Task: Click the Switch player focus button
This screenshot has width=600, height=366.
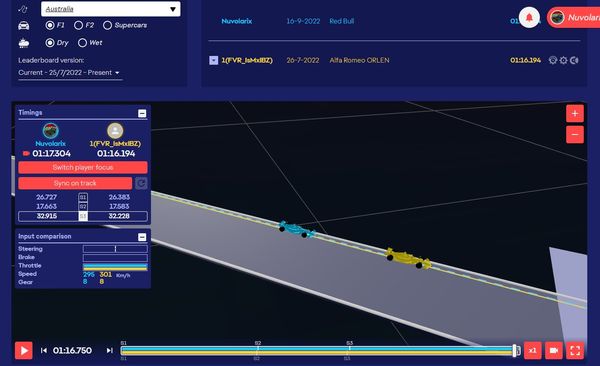Action: tap(83, 167)
